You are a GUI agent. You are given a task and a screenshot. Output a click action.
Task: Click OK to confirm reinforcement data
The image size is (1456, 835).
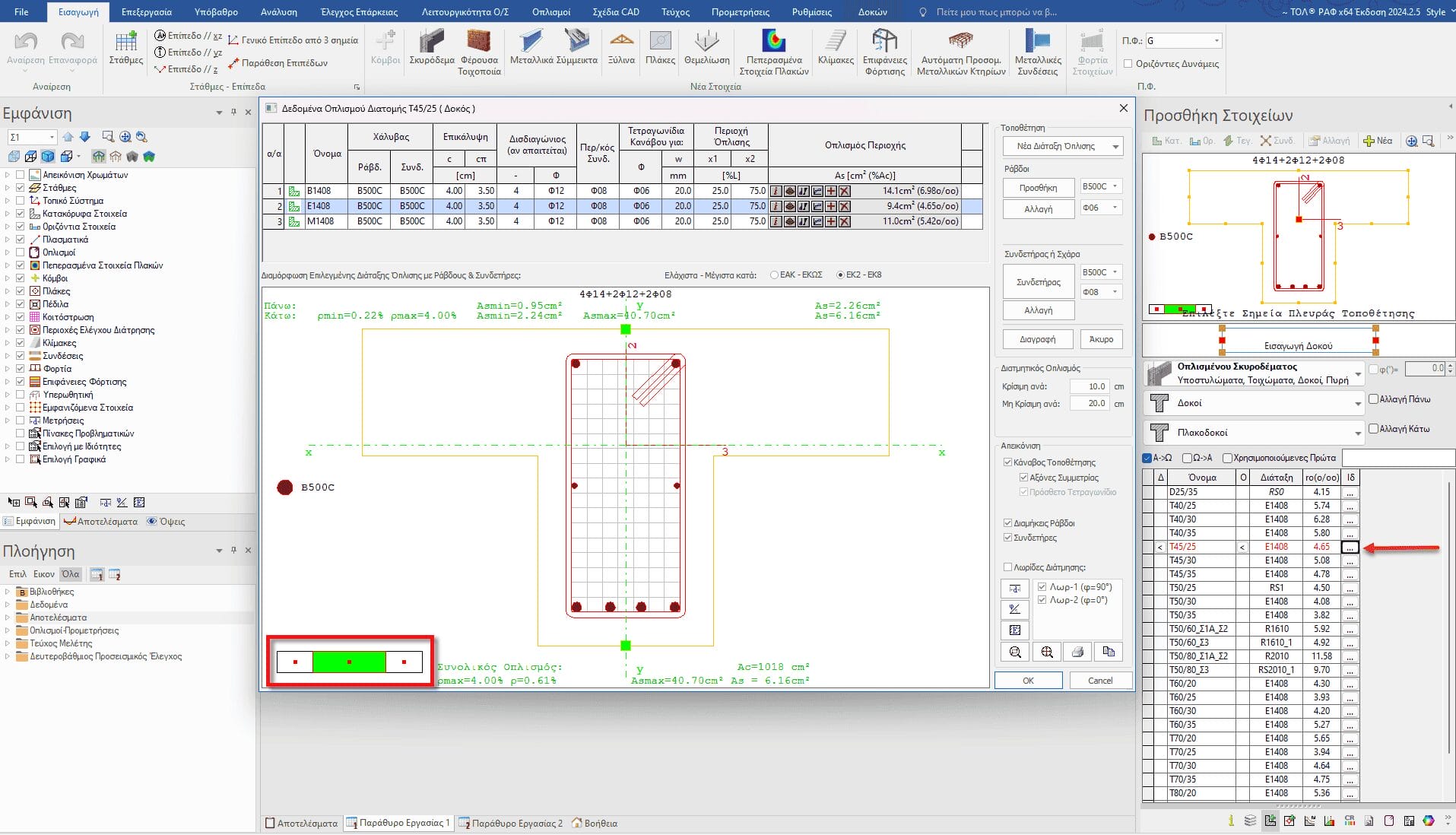pos(1028,681)
